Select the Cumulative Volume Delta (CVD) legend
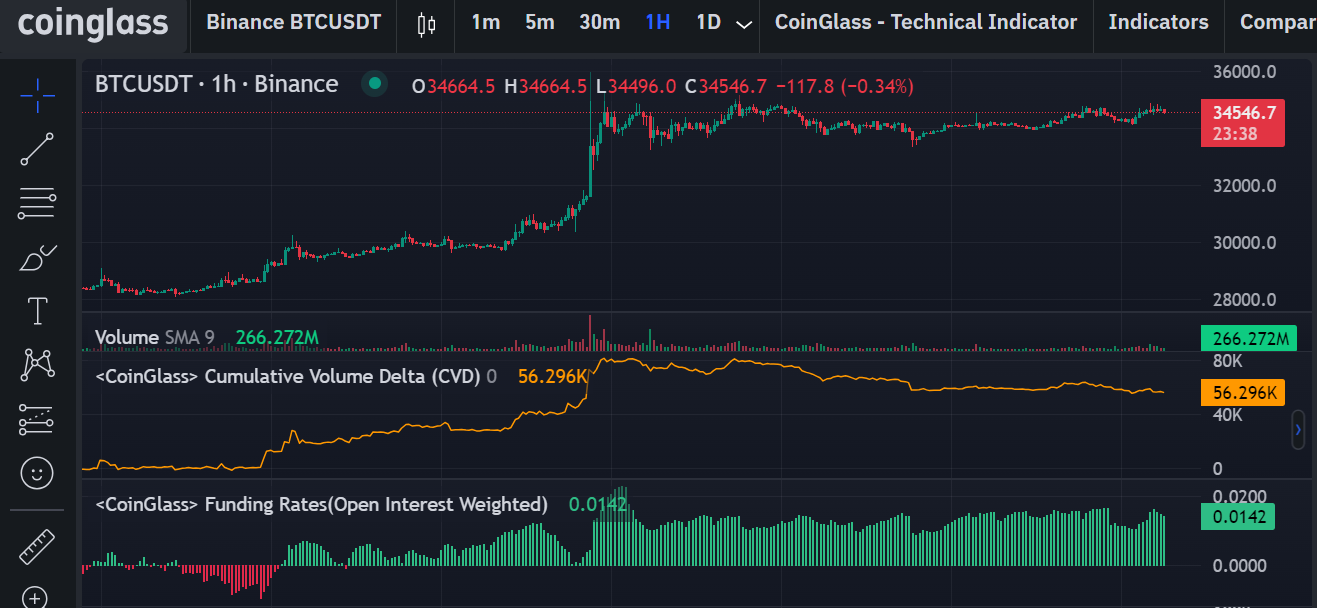This screenshot has height=608, width=1317. (x=295, y=376)
